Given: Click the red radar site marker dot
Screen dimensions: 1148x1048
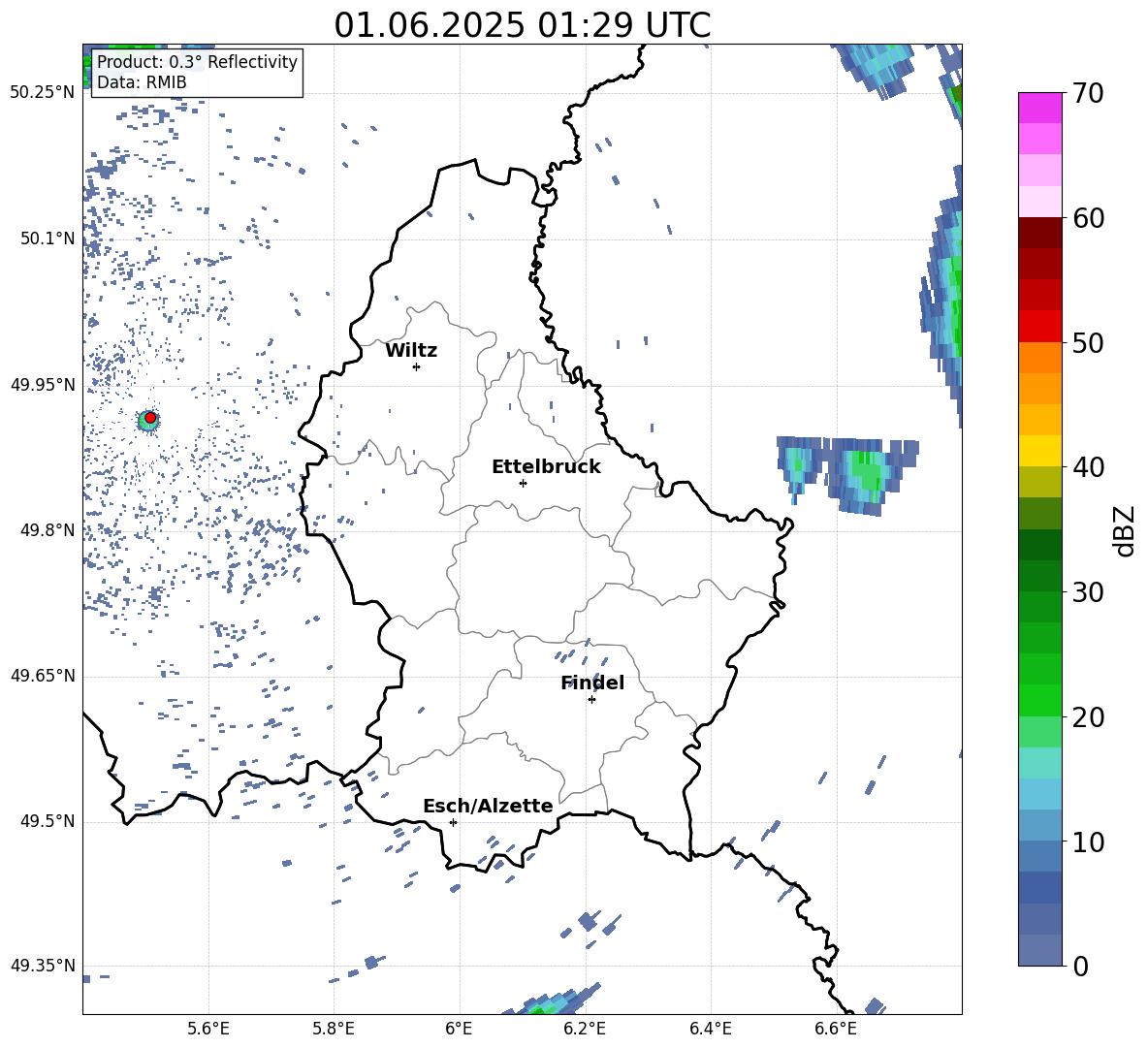Looking at the screenshot, I should click(150, 418).
